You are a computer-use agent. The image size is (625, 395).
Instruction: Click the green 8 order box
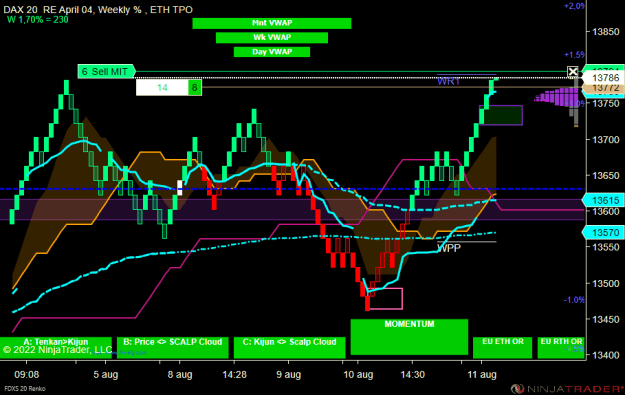tap(195, 88)
